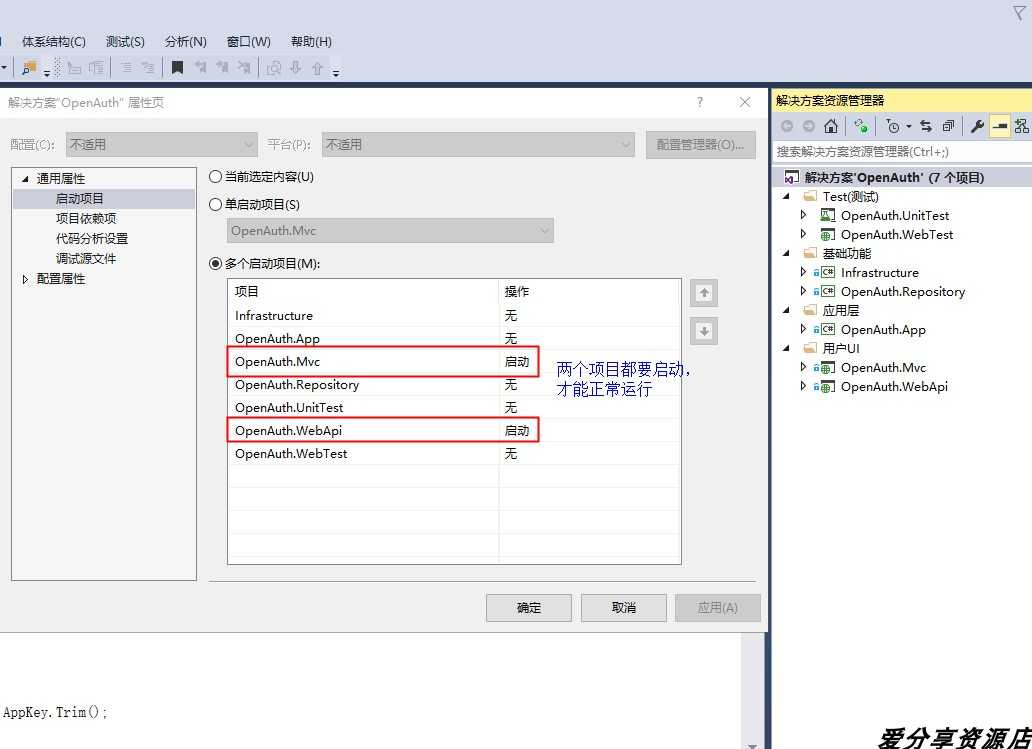Viewport: 1032px width, 749px height.
Task: Click the 应用(A) button
Action: (x=717, y=608)
